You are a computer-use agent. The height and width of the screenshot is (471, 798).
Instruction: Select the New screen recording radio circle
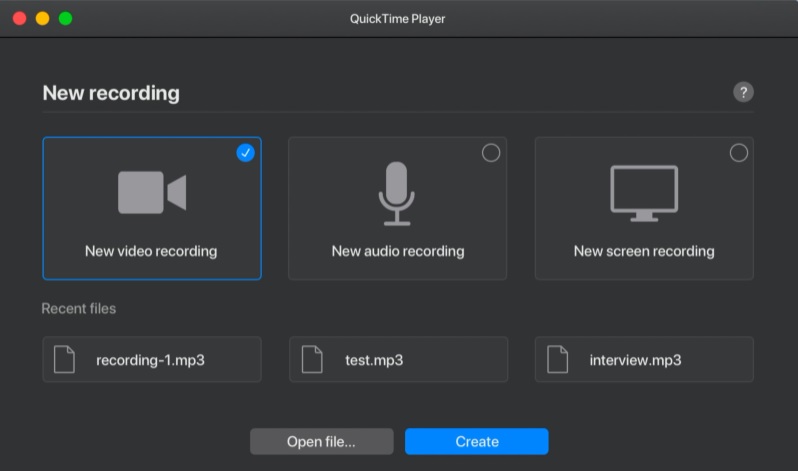click(x=738, y=153)
